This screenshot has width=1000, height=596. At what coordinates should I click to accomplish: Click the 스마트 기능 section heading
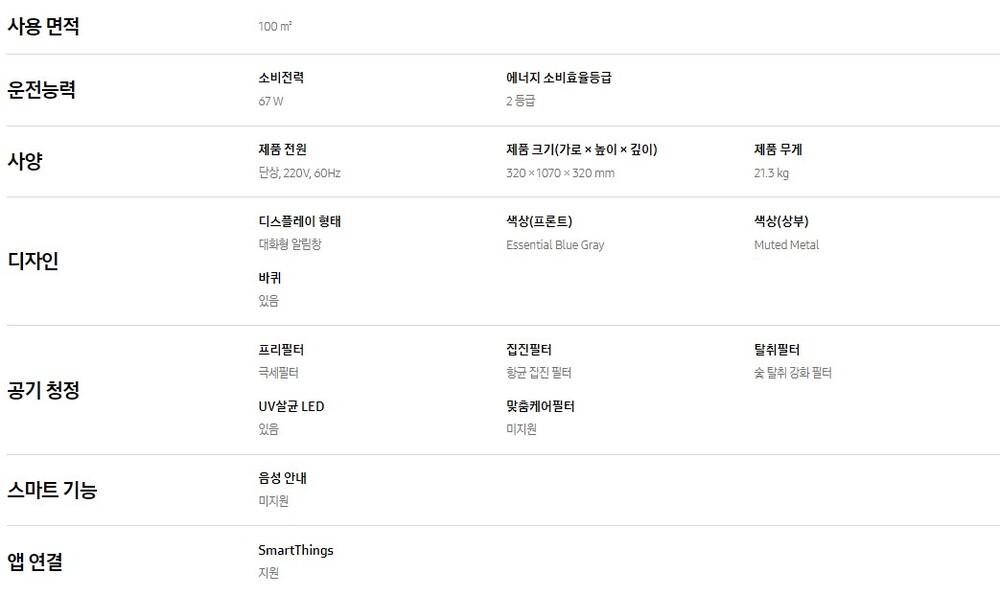52,490
